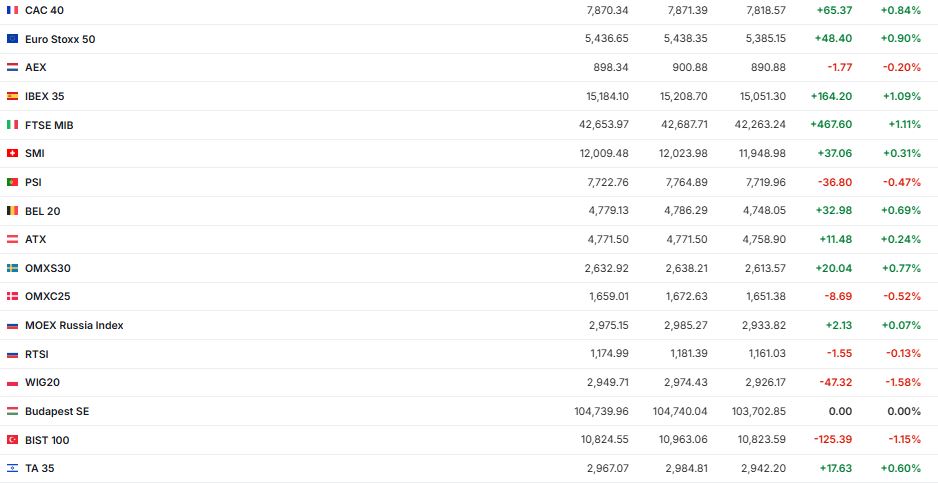Click the Portugal flag next to PSI
Screen dimensions: 938x483
tap(12, 182)
